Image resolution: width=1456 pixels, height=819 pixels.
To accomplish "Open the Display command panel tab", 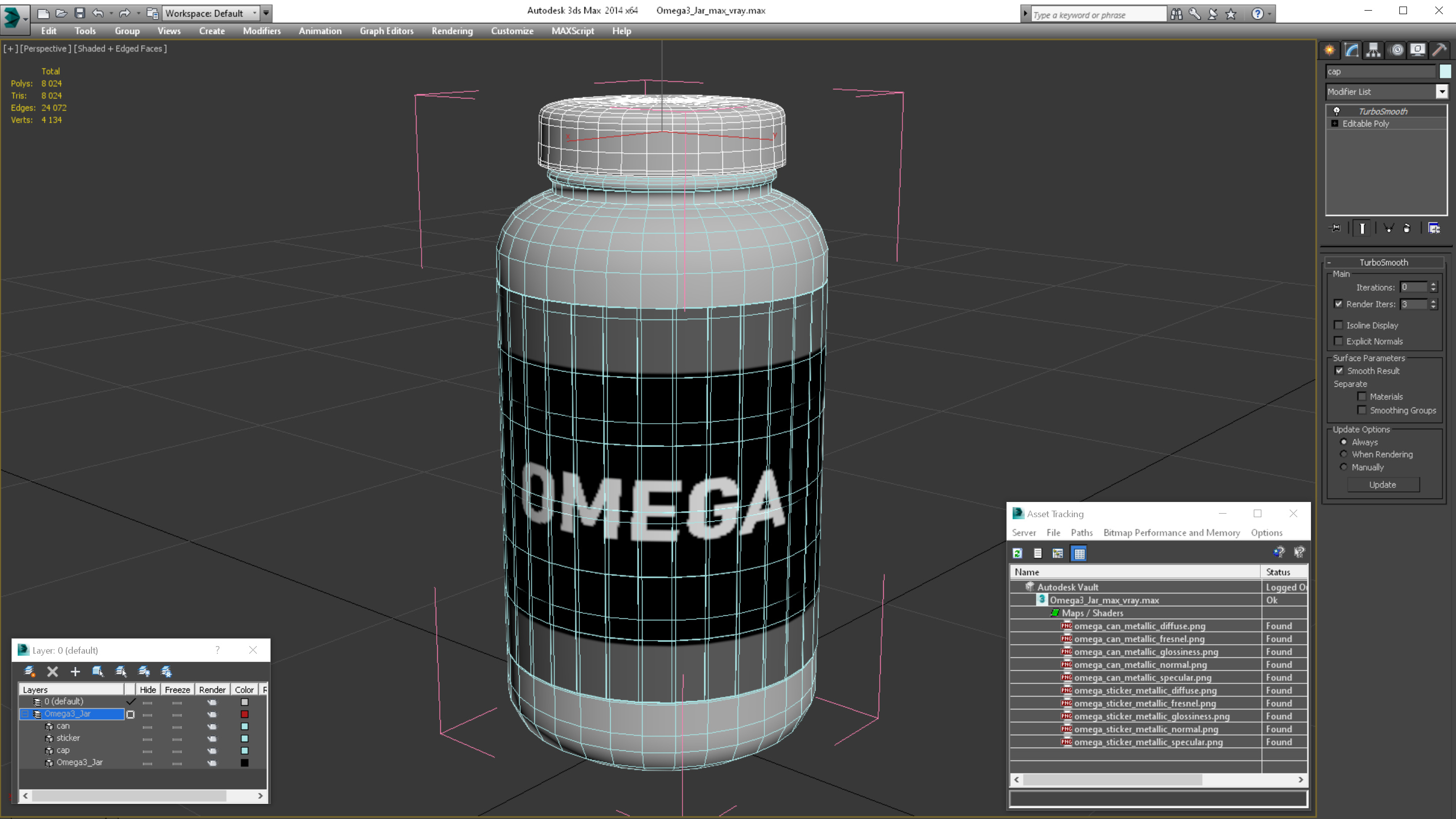I will tap(1418, 51).
